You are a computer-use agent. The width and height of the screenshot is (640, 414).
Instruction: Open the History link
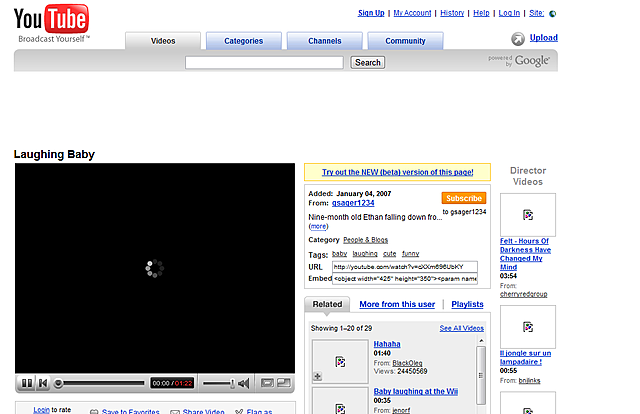tap(452, 13)
